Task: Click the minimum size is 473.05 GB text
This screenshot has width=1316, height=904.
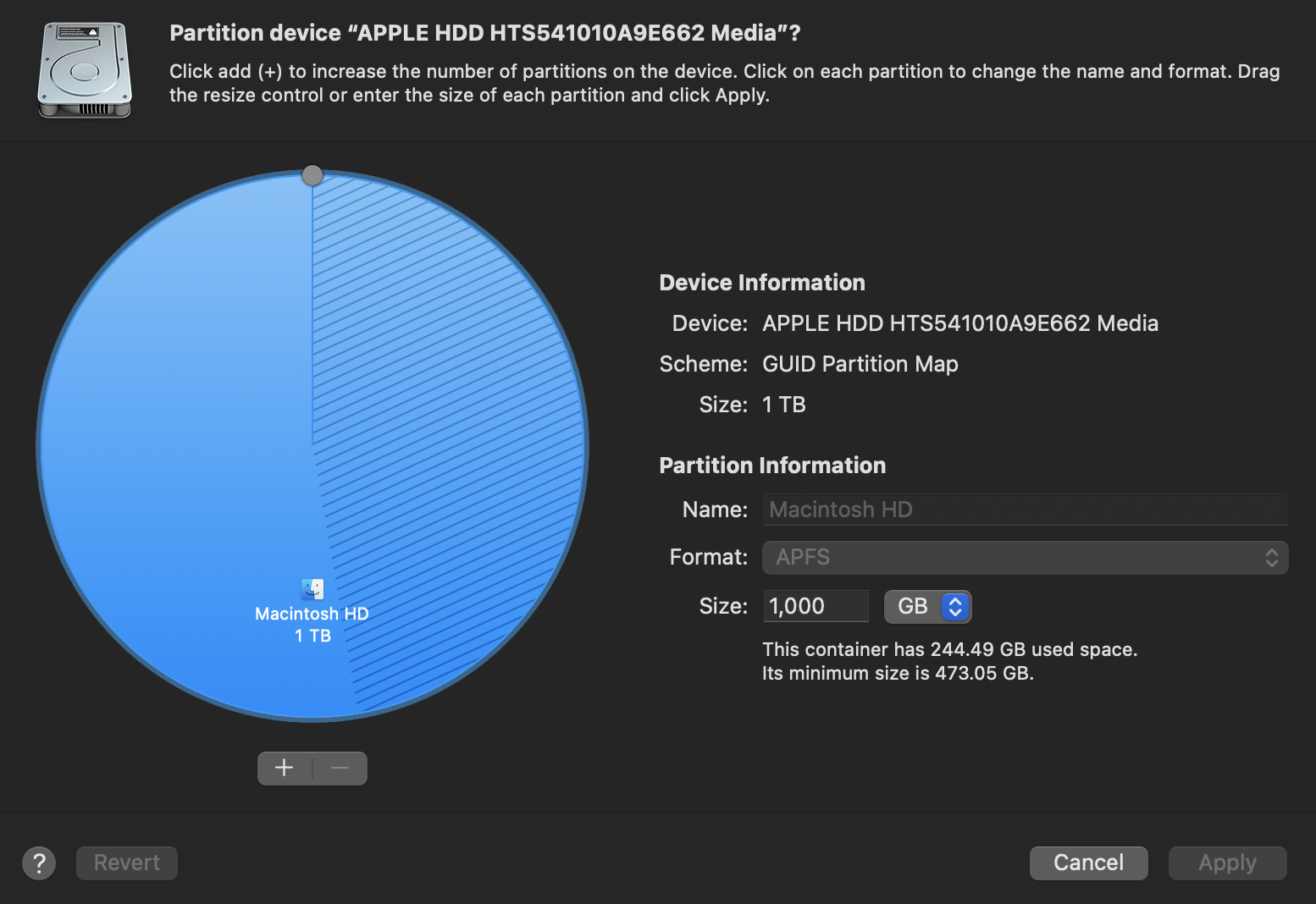Action: (x=898, y=673)
